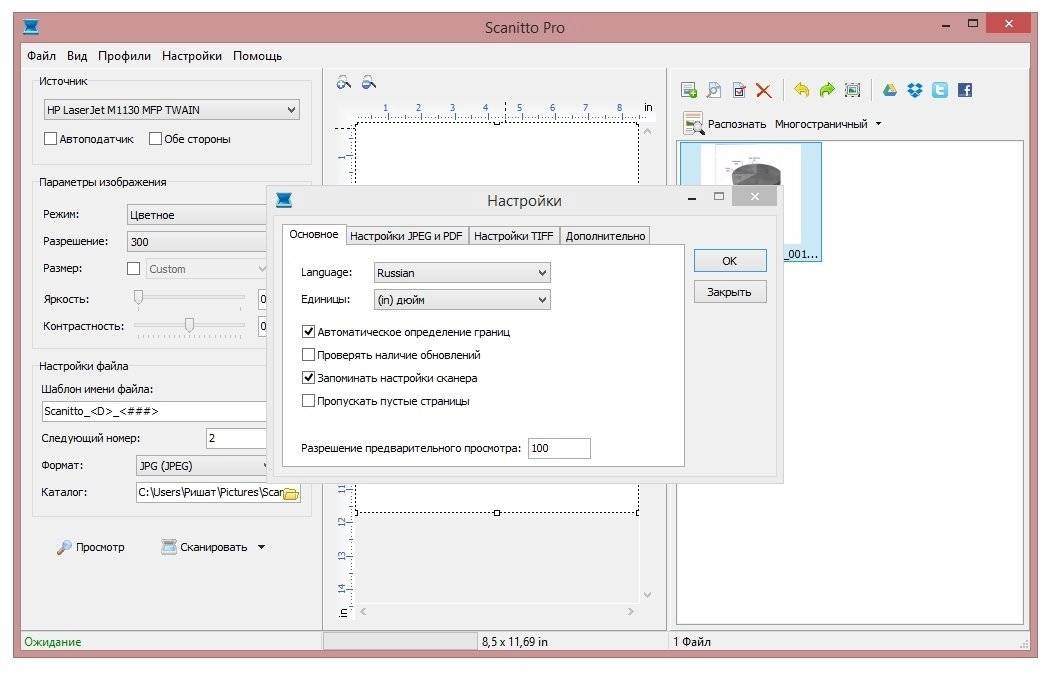Open the Профили menu
This screenshot has height=677, width=1055.
pos(124,56)
